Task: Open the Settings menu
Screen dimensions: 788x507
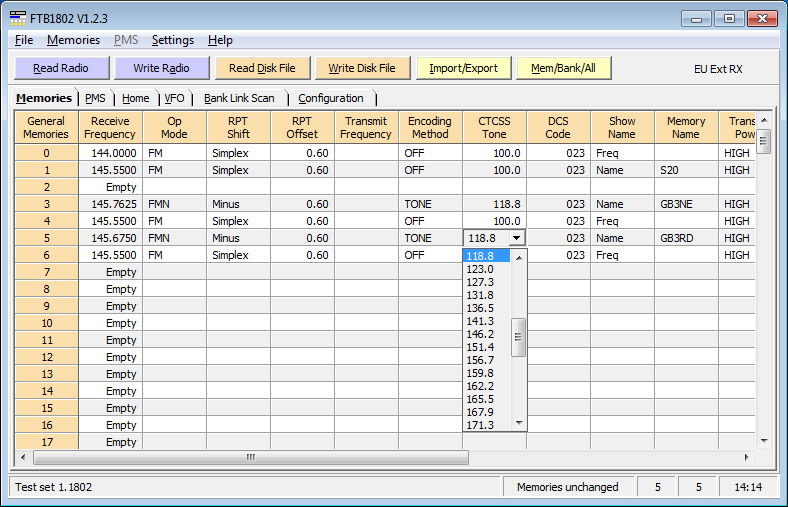Action: point(172,40)
